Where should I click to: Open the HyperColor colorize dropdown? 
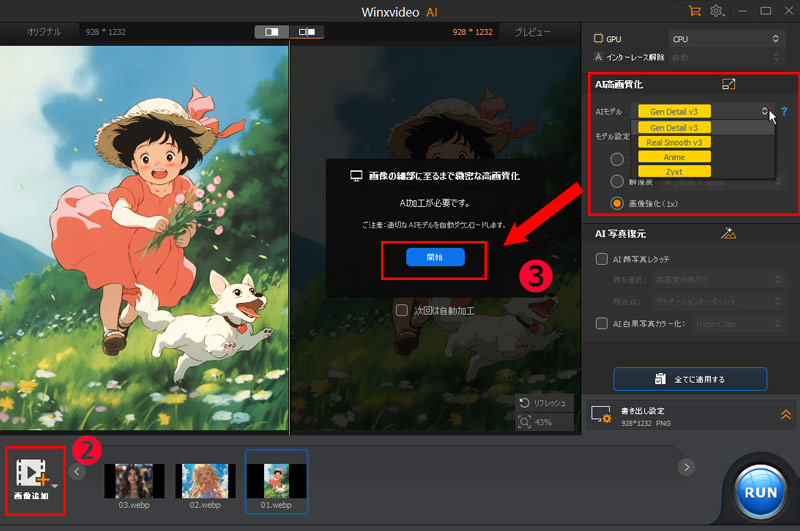click(x=738, y=323)
